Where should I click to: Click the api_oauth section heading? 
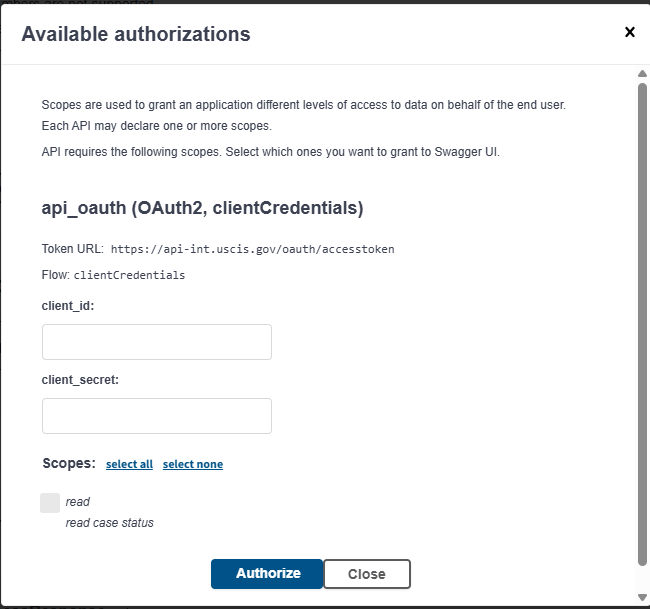click(202, 208)
